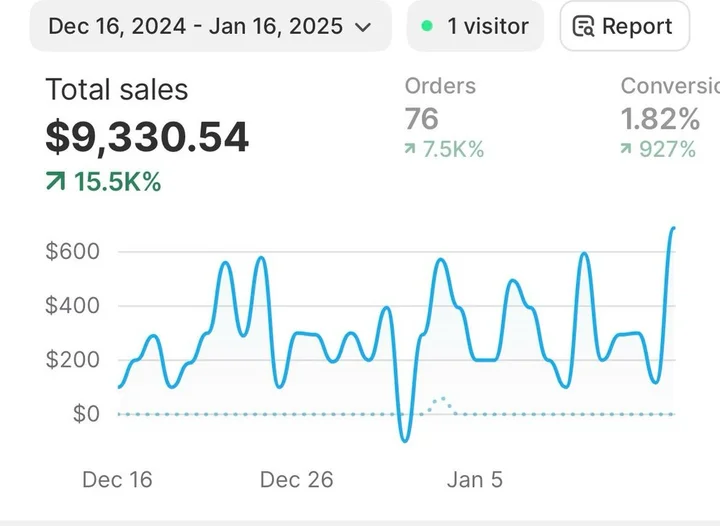720x526 pixels.
Task: Click the Dec 26 axis label
Action: (297, 480)
